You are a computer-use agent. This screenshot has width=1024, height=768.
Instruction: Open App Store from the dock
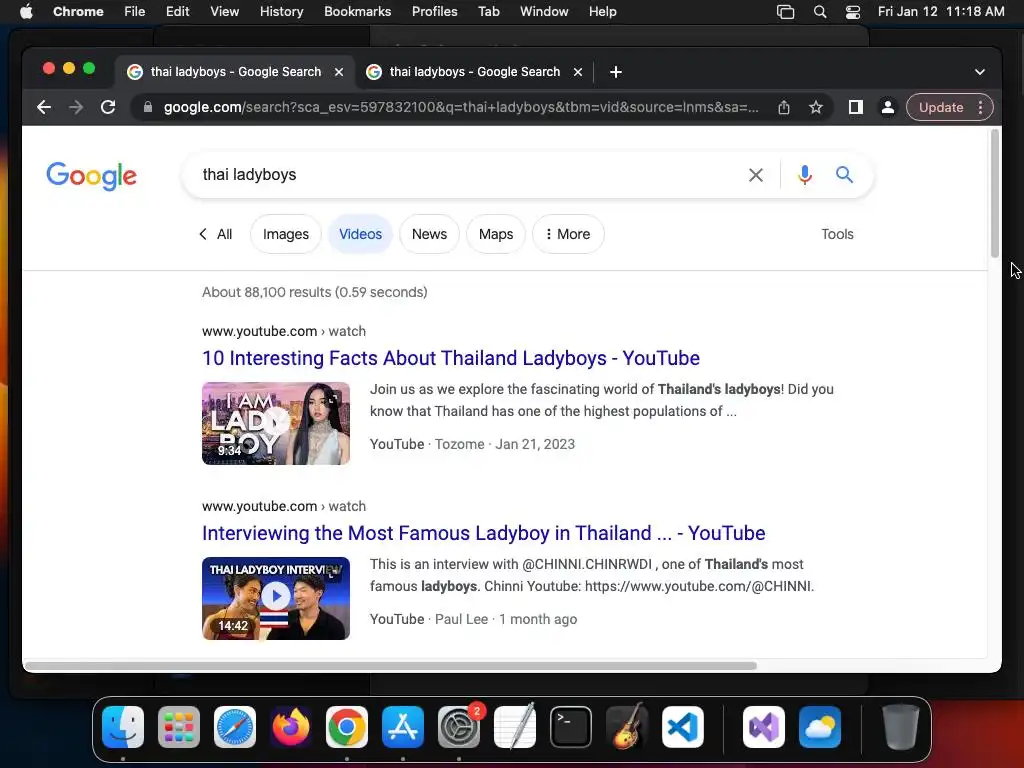pyautogui.click(x=403, y=727)
